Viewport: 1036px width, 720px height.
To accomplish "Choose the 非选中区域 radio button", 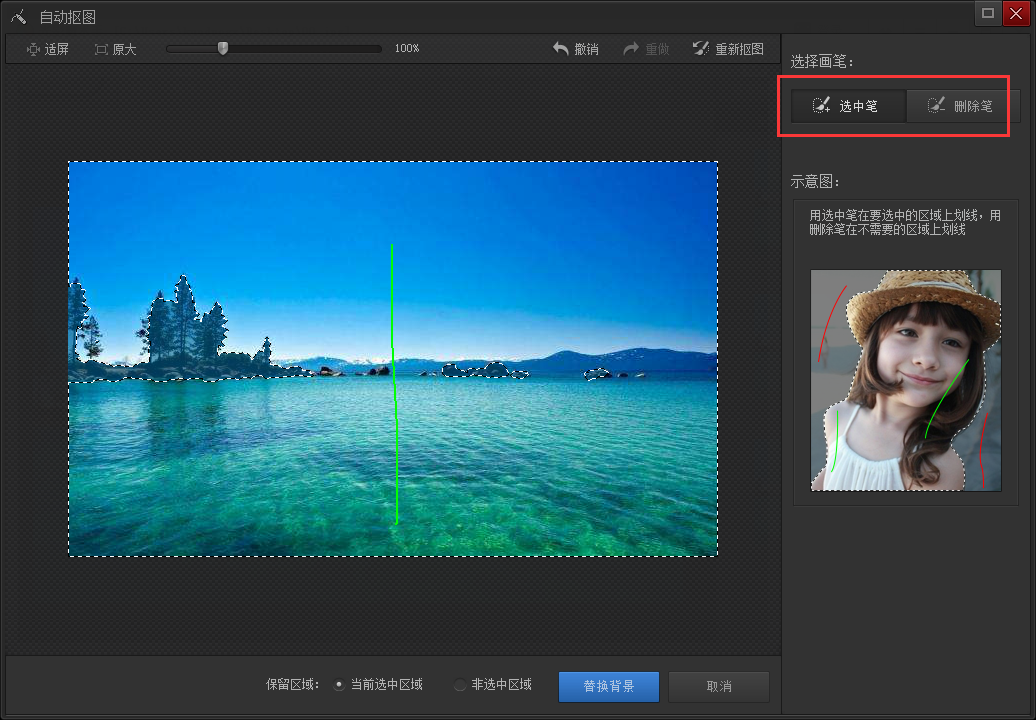I will tap(460, 685).
